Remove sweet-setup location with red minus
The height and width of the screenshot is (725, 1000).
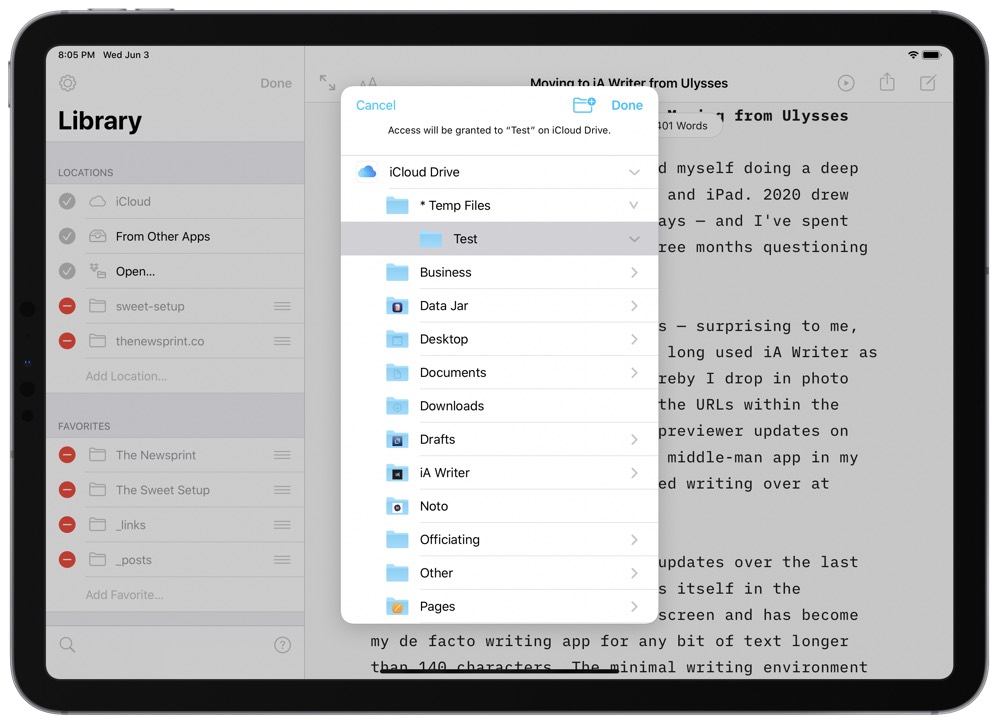tap(67, 306)
